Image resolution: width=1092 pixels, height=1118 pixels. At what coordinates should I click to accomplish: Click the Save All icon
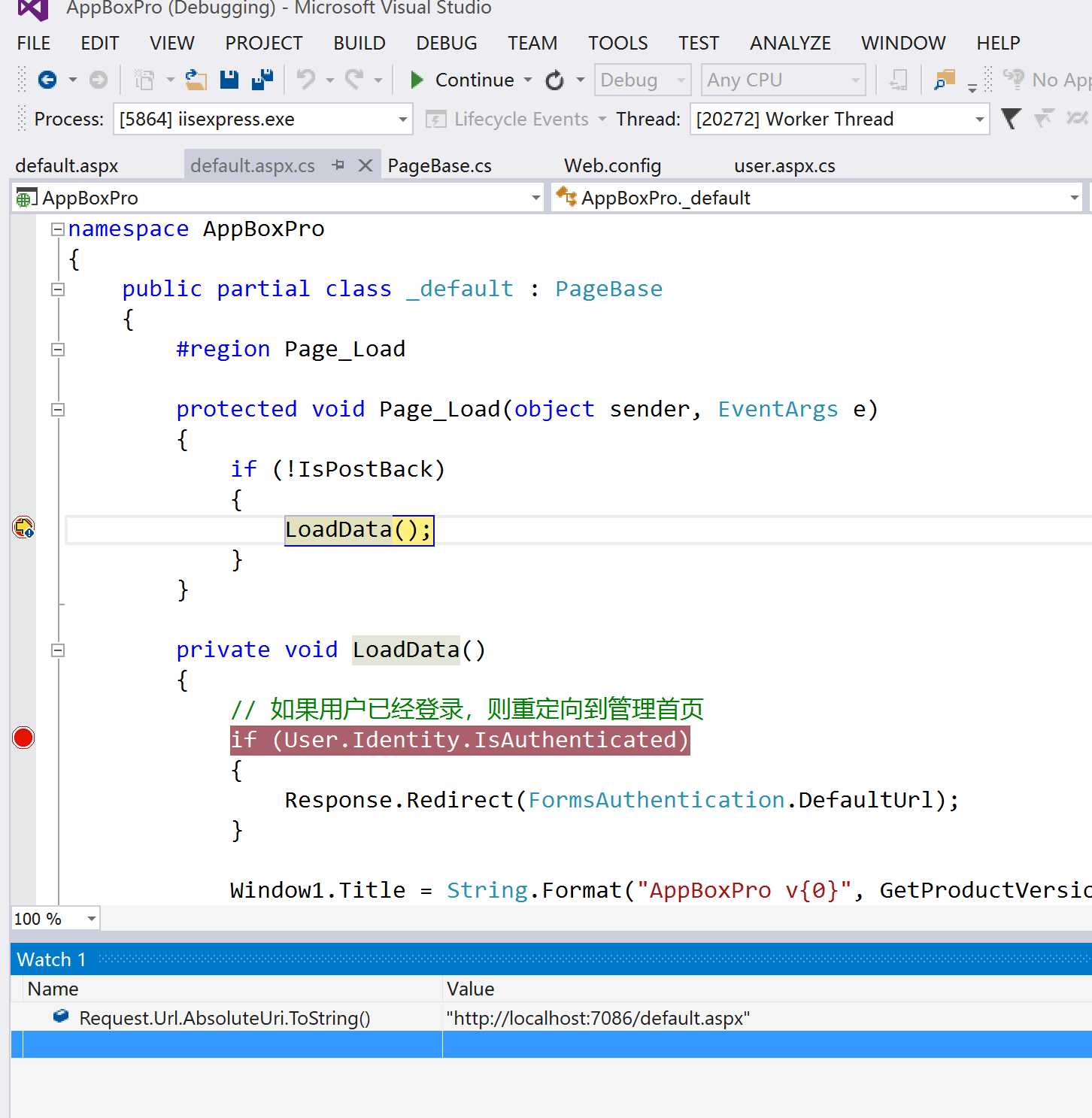[x=262, y=80]
